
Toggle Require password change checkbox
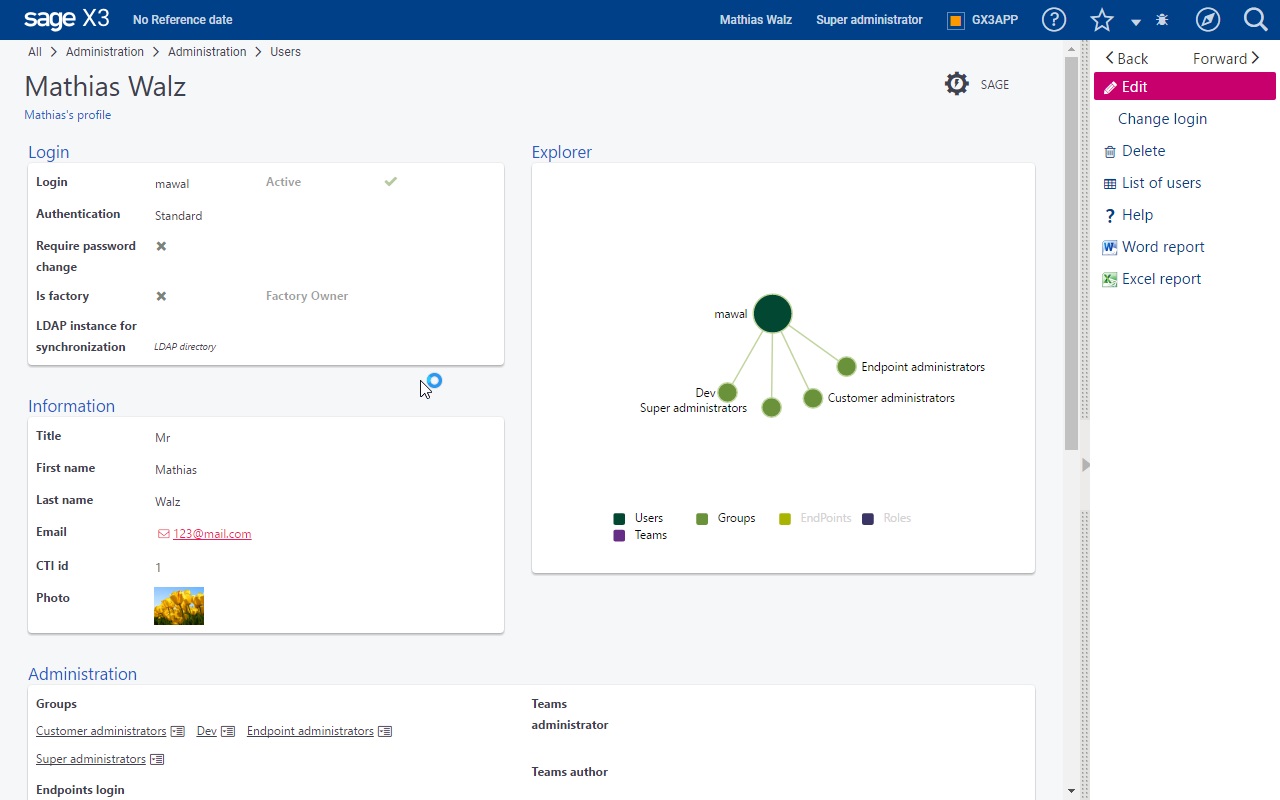[161, 246]
